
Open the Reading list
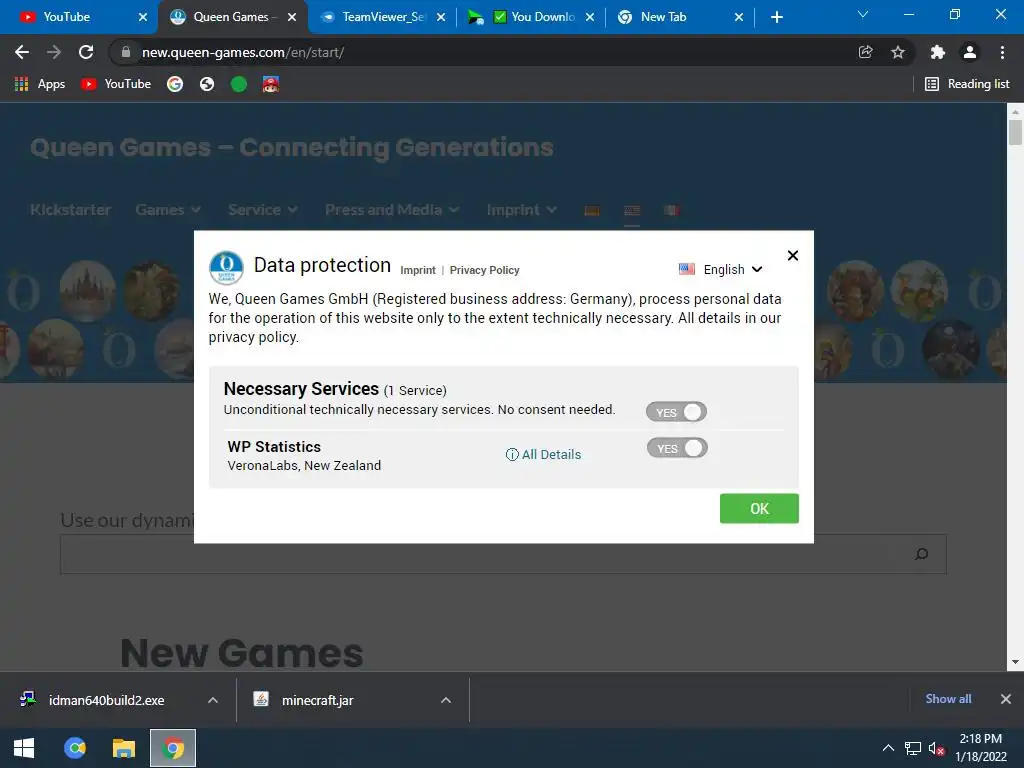967,84
